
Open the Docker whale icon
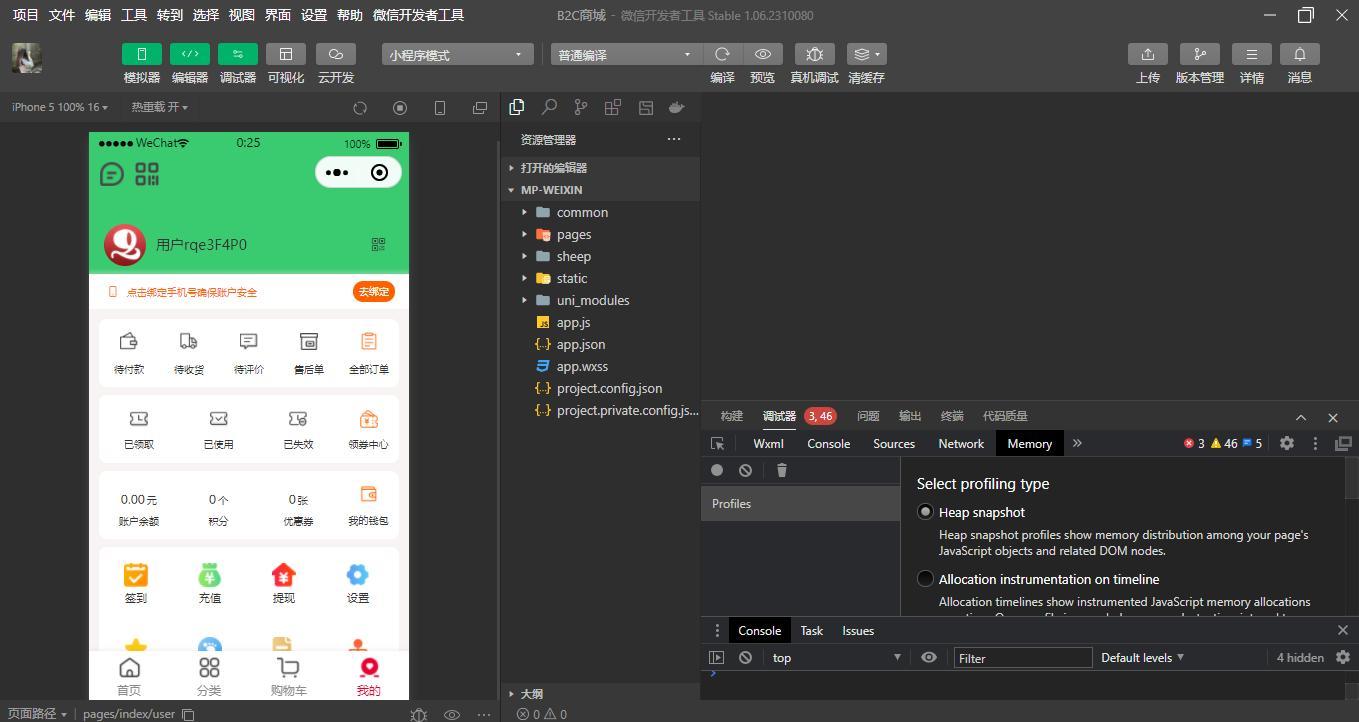click(677, 107)
